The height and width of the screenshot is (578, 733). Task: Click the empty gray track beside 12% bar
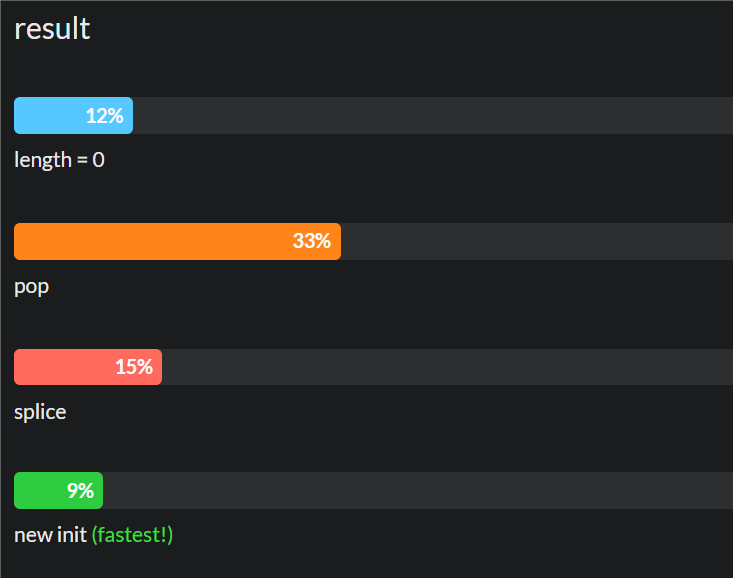pos(430,116)
